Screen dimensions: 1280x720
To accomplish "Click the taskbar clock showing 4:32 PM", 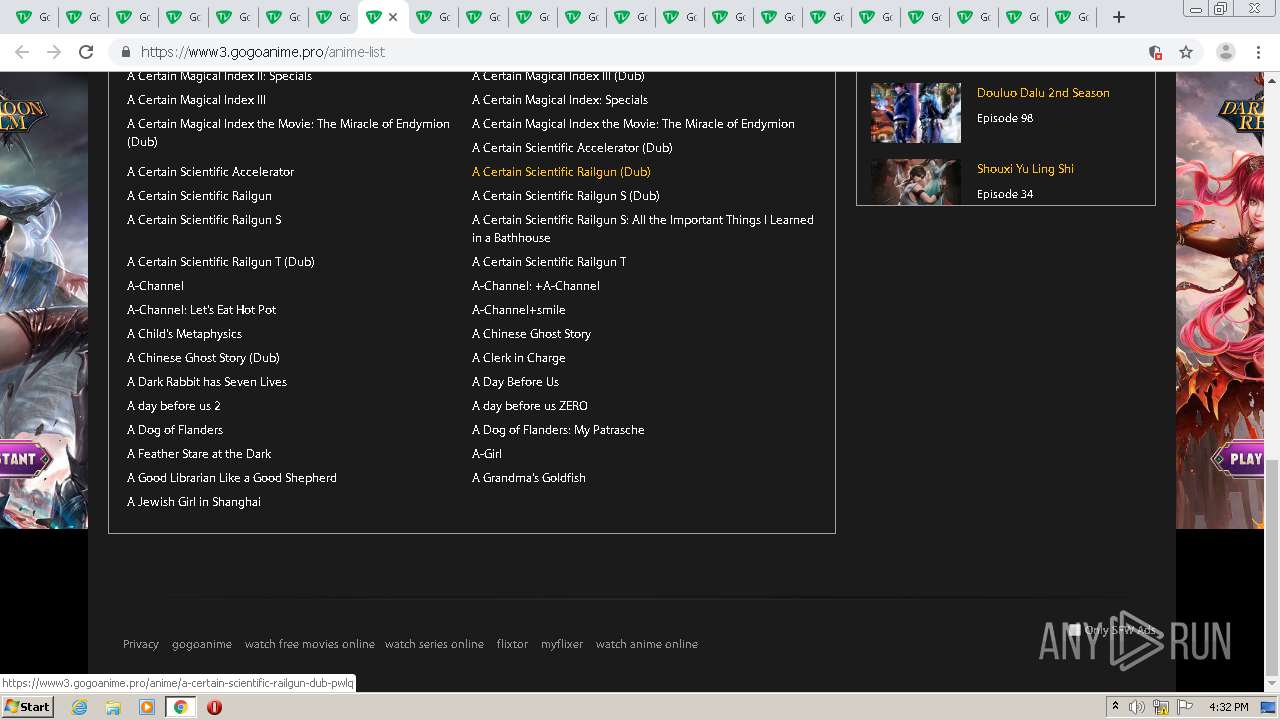I will point(1228,707).
